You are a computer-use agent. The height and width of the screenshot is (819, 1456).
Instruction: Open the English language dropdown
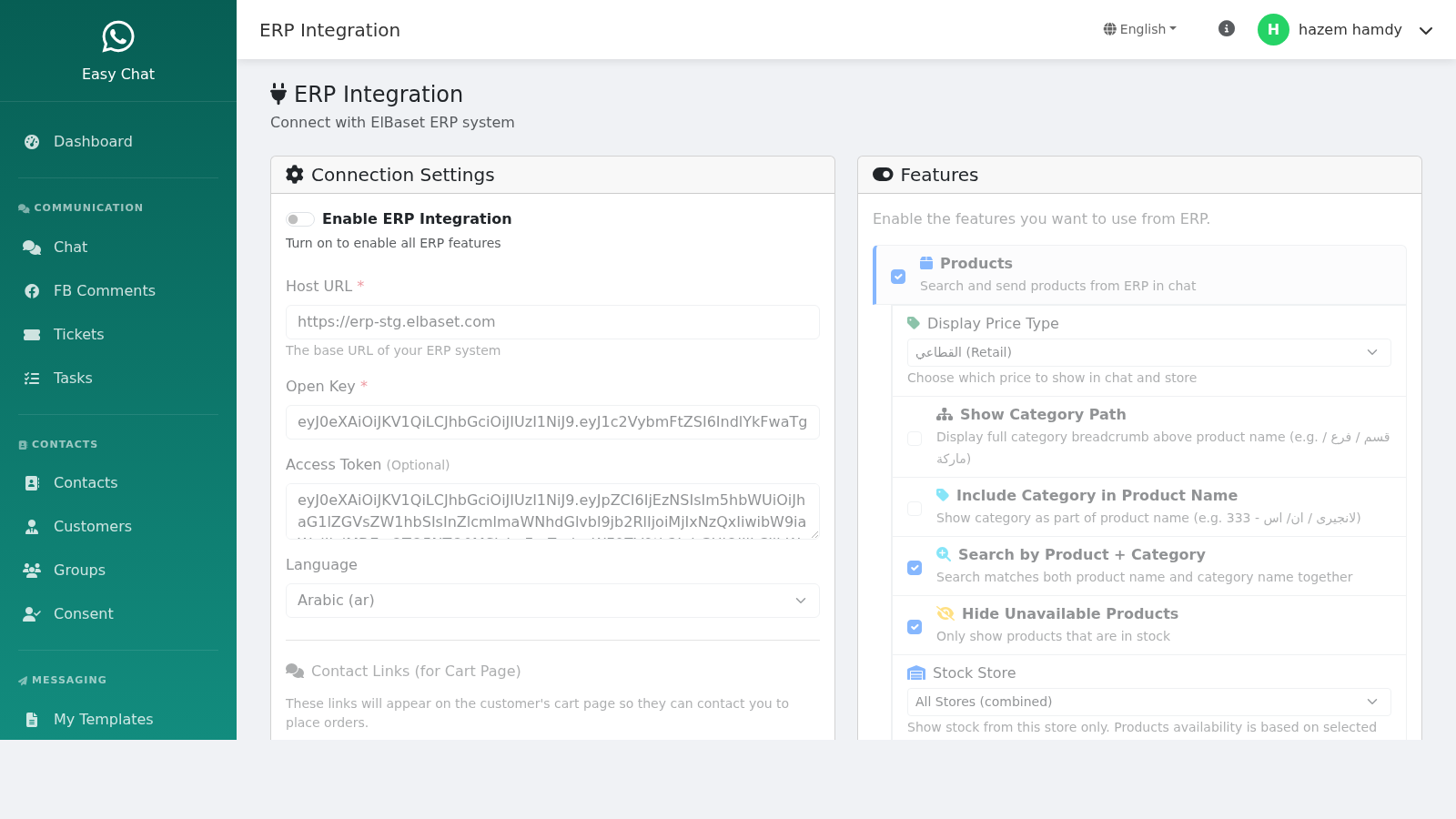1139,28
